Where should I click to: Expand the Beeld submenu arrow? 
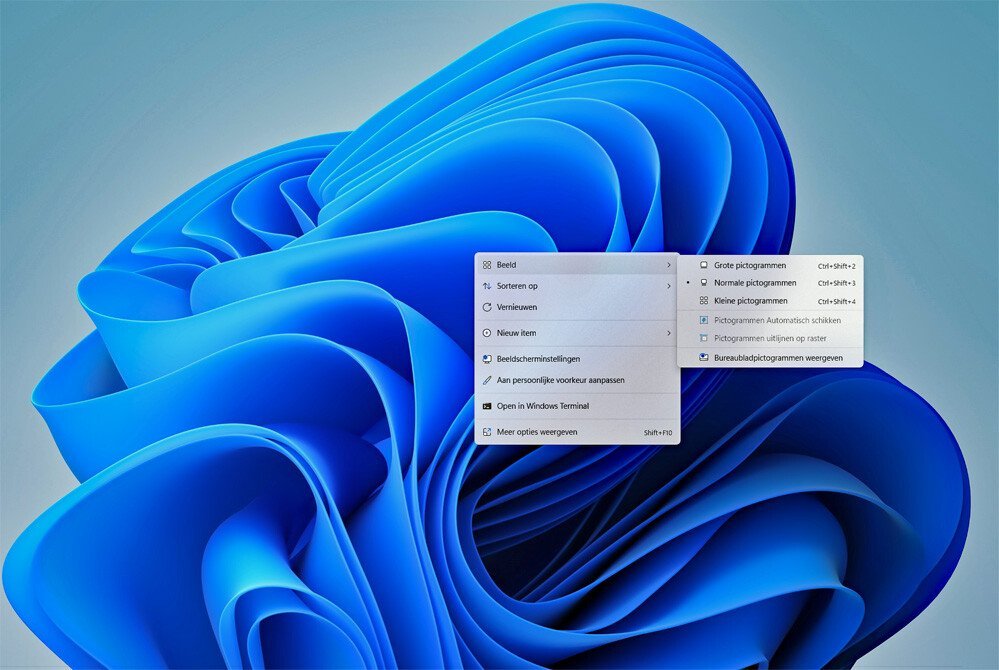tap(668, 265)
